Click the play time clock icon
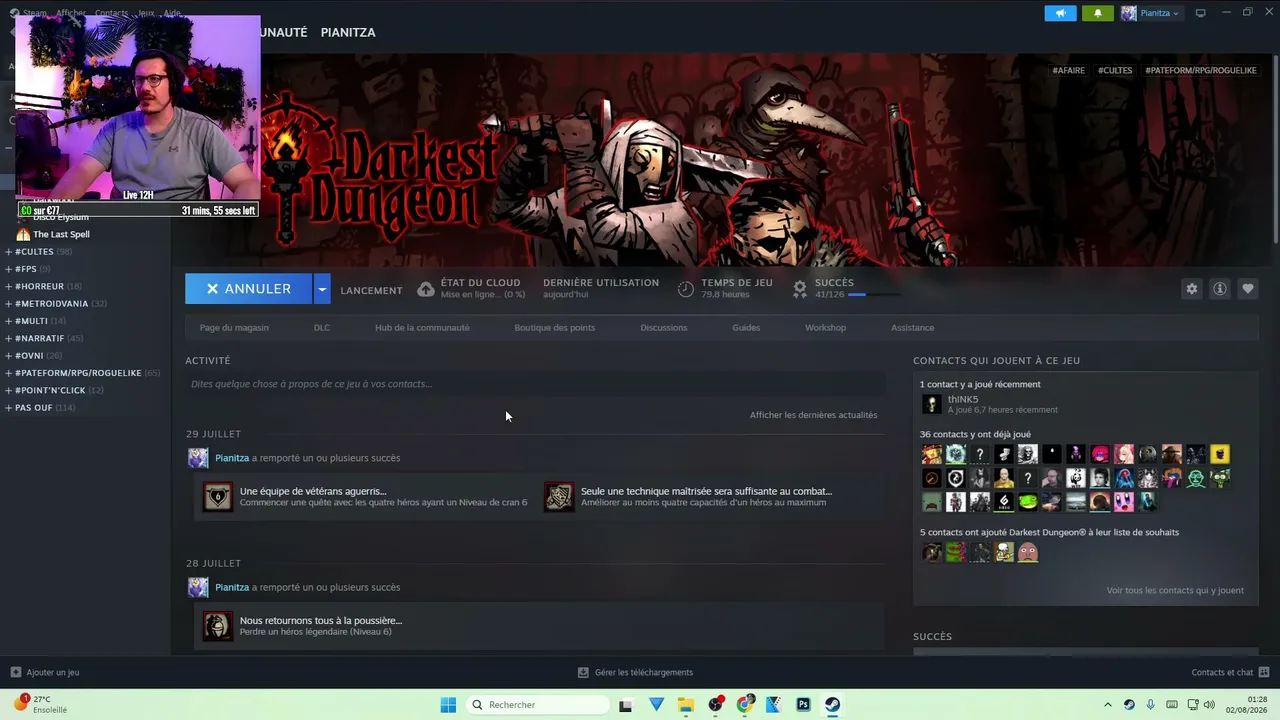The image size is (1280, 720). tap(686, 289)
